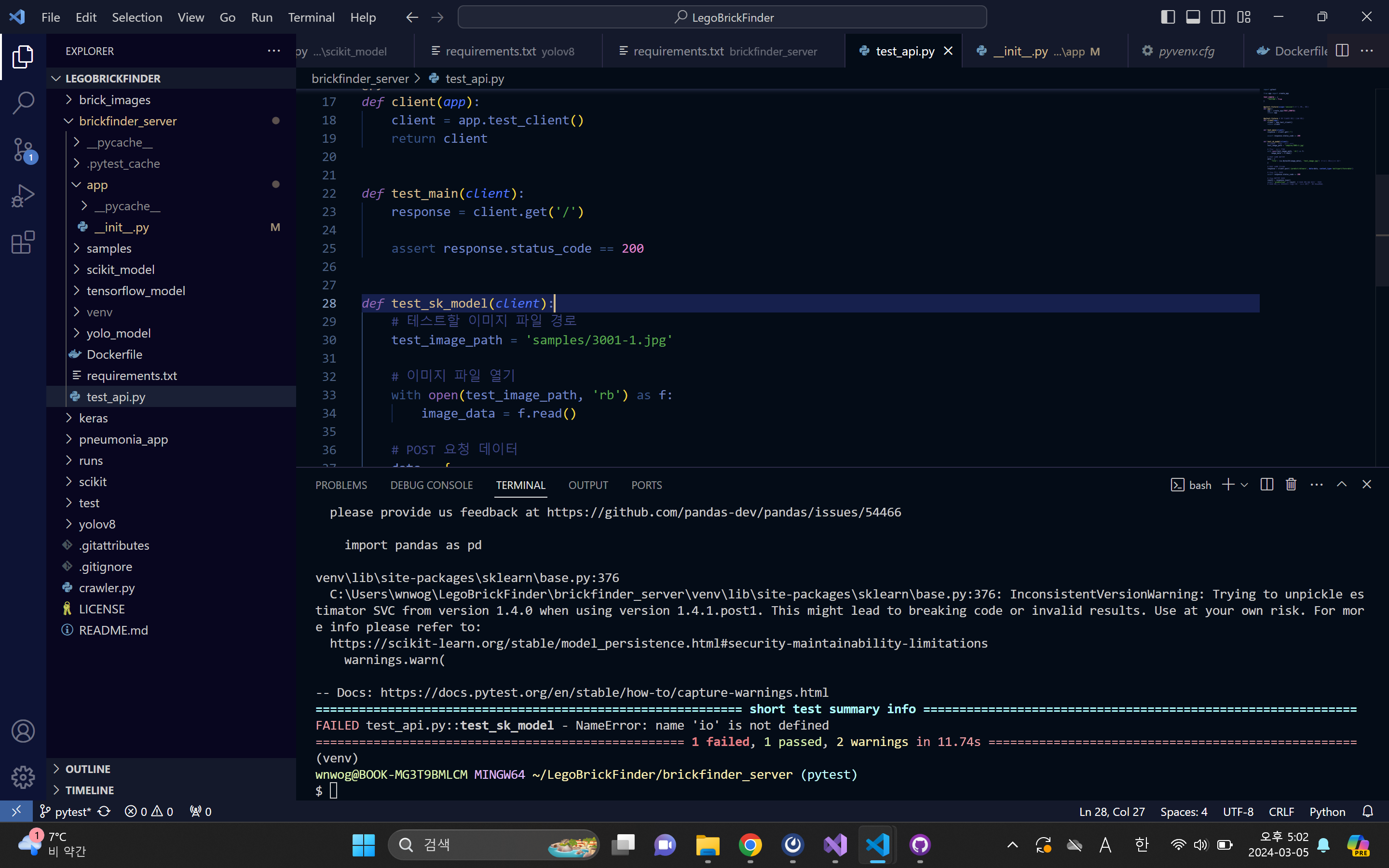
Task: Open errors and warnings count in status bar
Action: (x=149, y=811)
